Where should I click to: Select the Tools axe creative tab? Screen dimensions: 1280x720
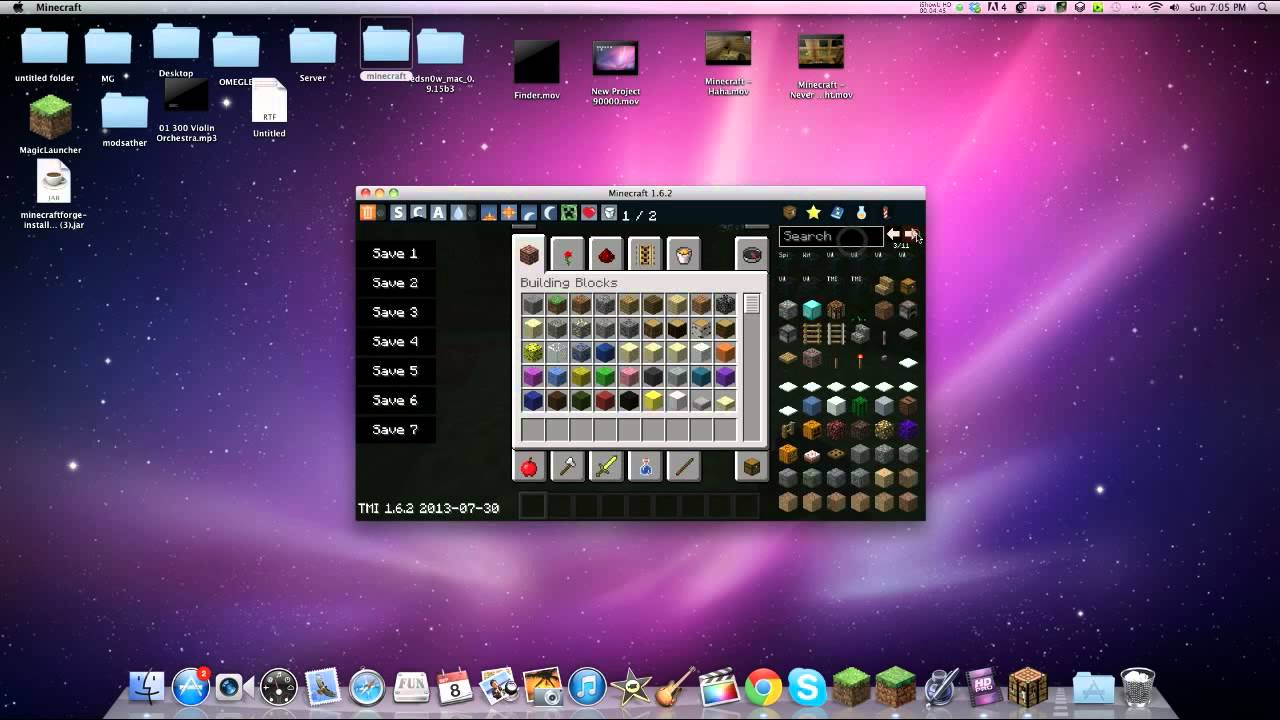(x=567, y=466)
